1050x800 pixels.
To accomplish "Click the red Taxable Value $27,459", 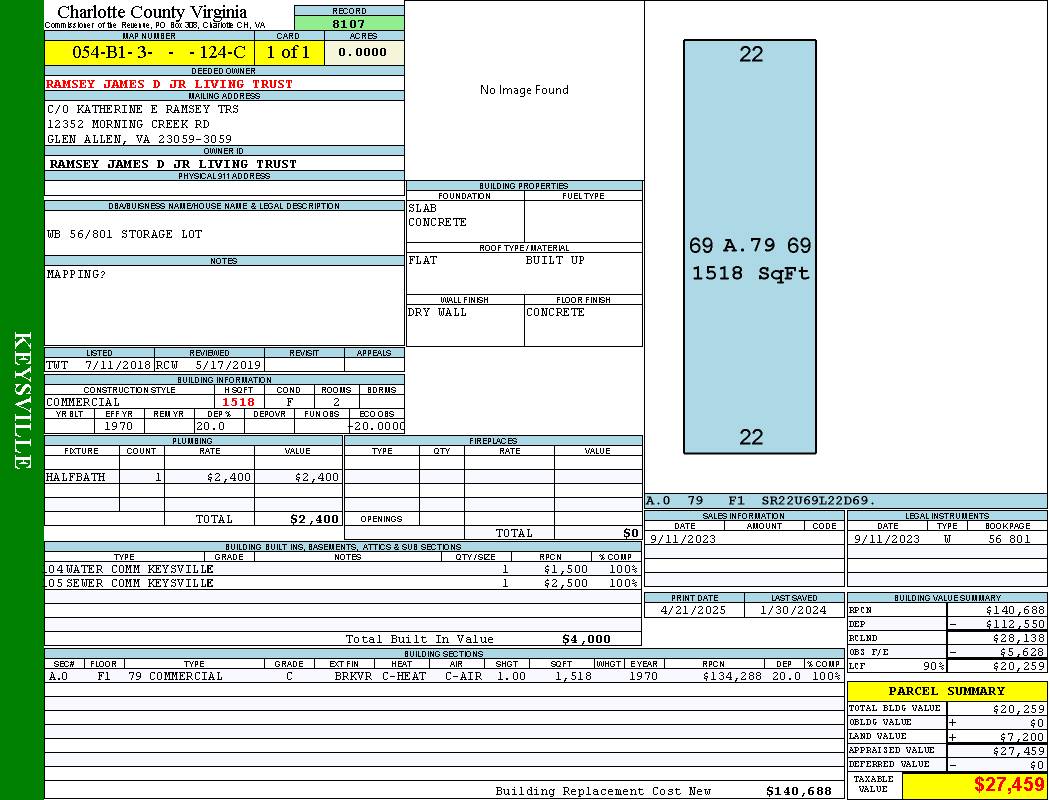I will [1009, 784].
